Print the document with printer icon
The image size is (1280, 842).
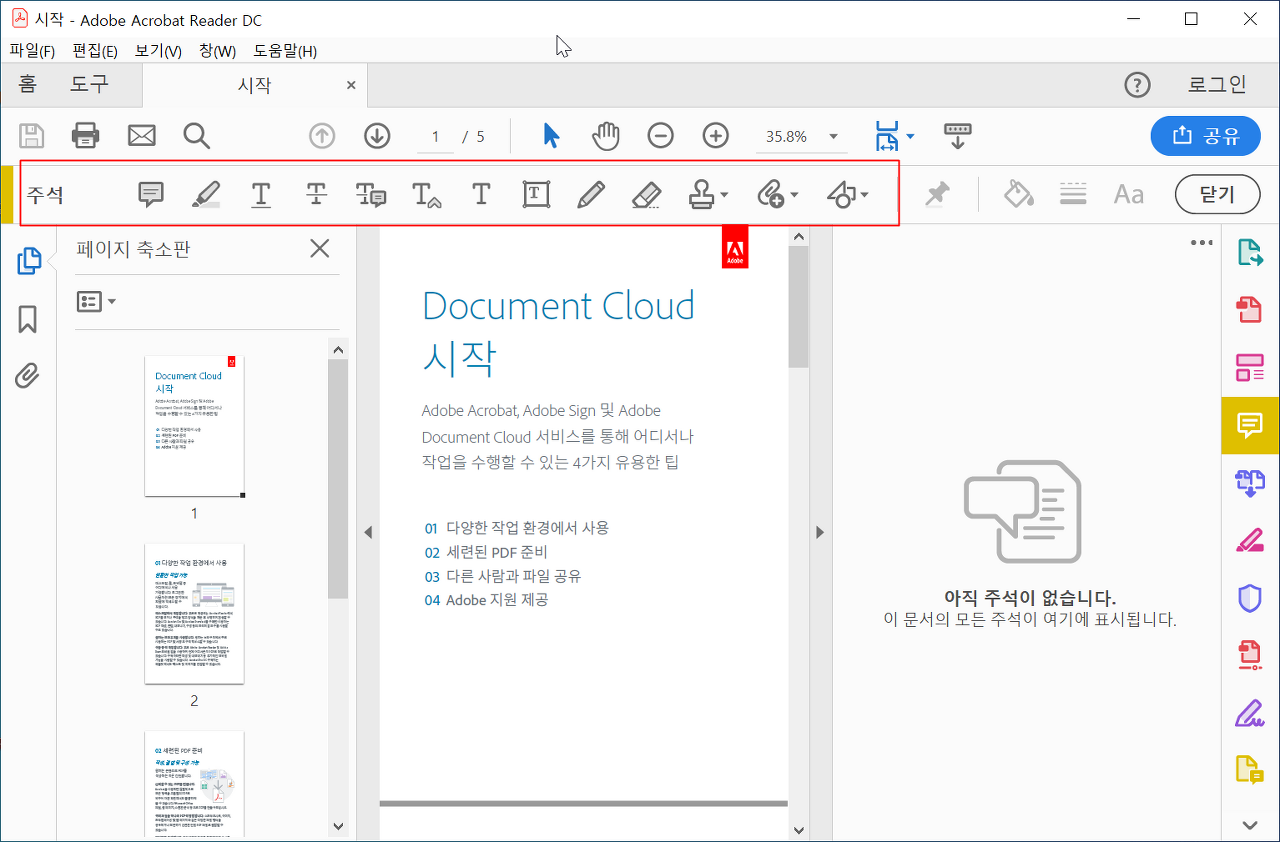click(x=86, y=136)
